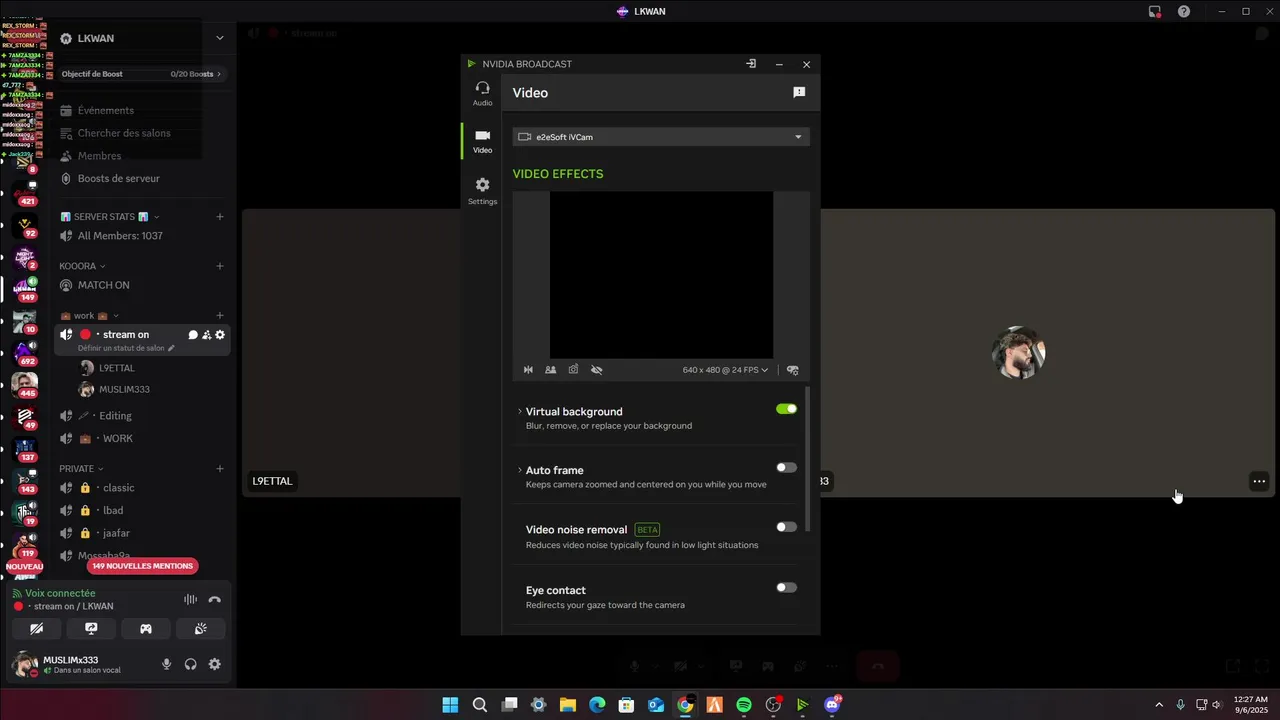
Task: Open more options on the MUSLIM333 tile
Action: (x=1259, y=481)
